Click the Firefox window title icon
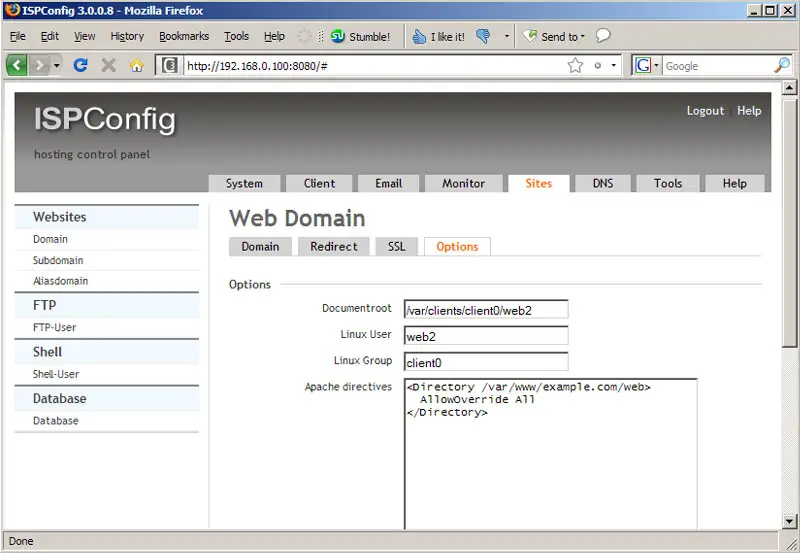Viewport: 800px width, 553px height. [12, 10]
